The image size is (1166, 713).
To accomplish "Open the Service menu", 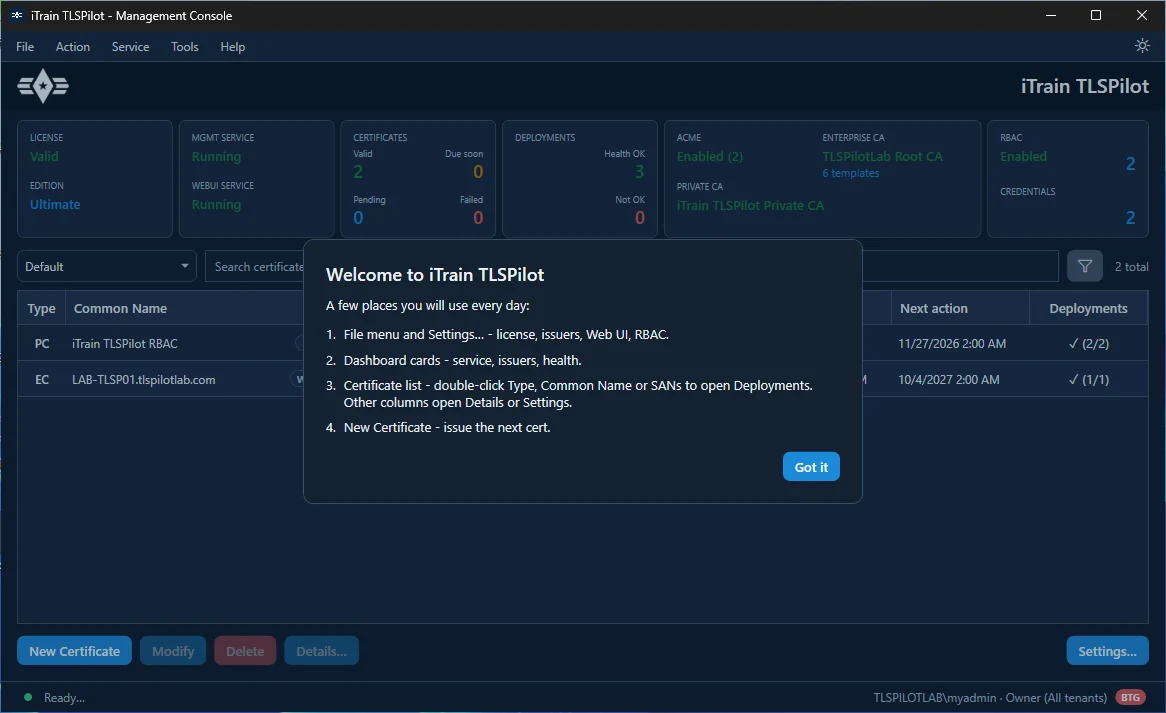I will point(130,47).
